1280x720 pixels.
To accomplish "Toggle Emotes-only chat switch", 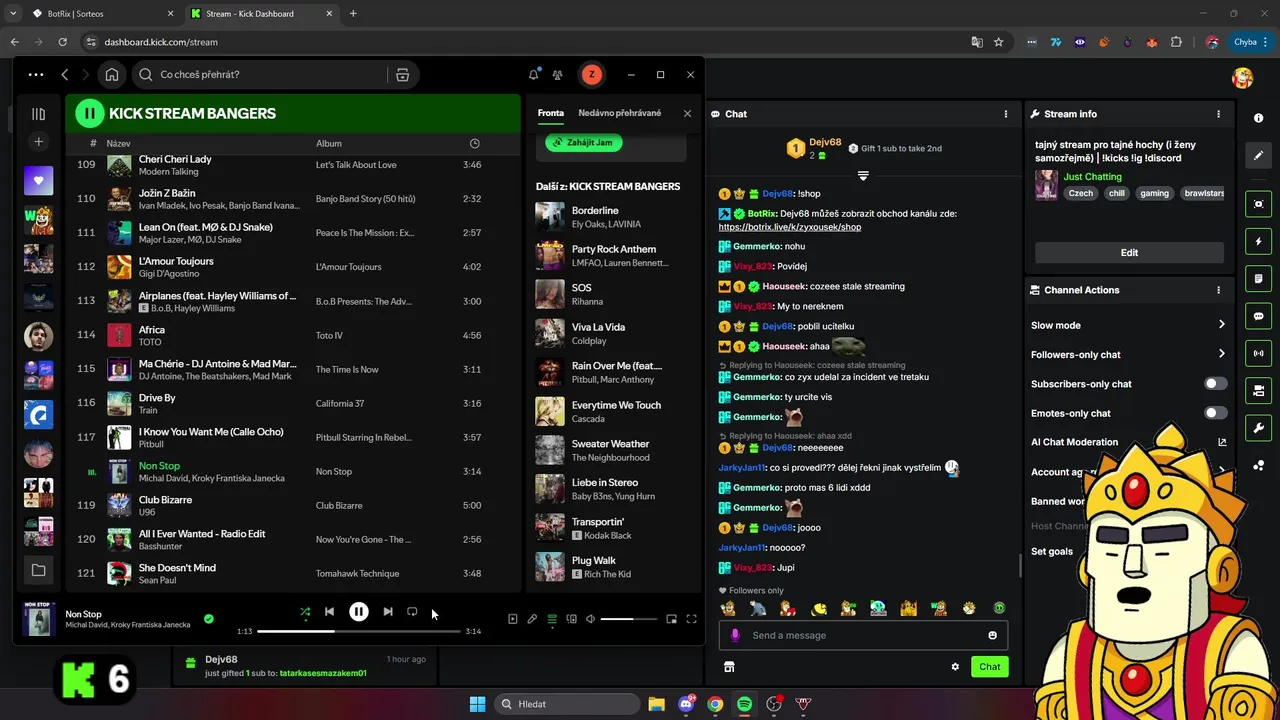I will coord(1215,413).
